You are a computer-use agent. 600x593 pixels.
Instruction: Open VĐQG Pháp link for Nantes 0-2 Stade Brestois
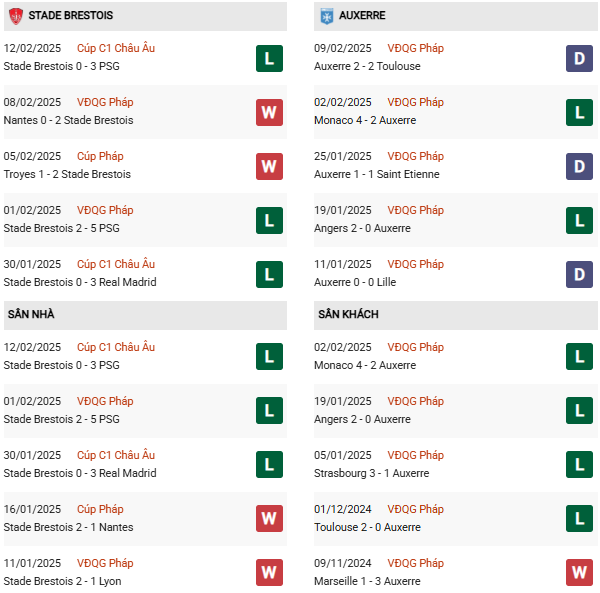coord(105,102)
